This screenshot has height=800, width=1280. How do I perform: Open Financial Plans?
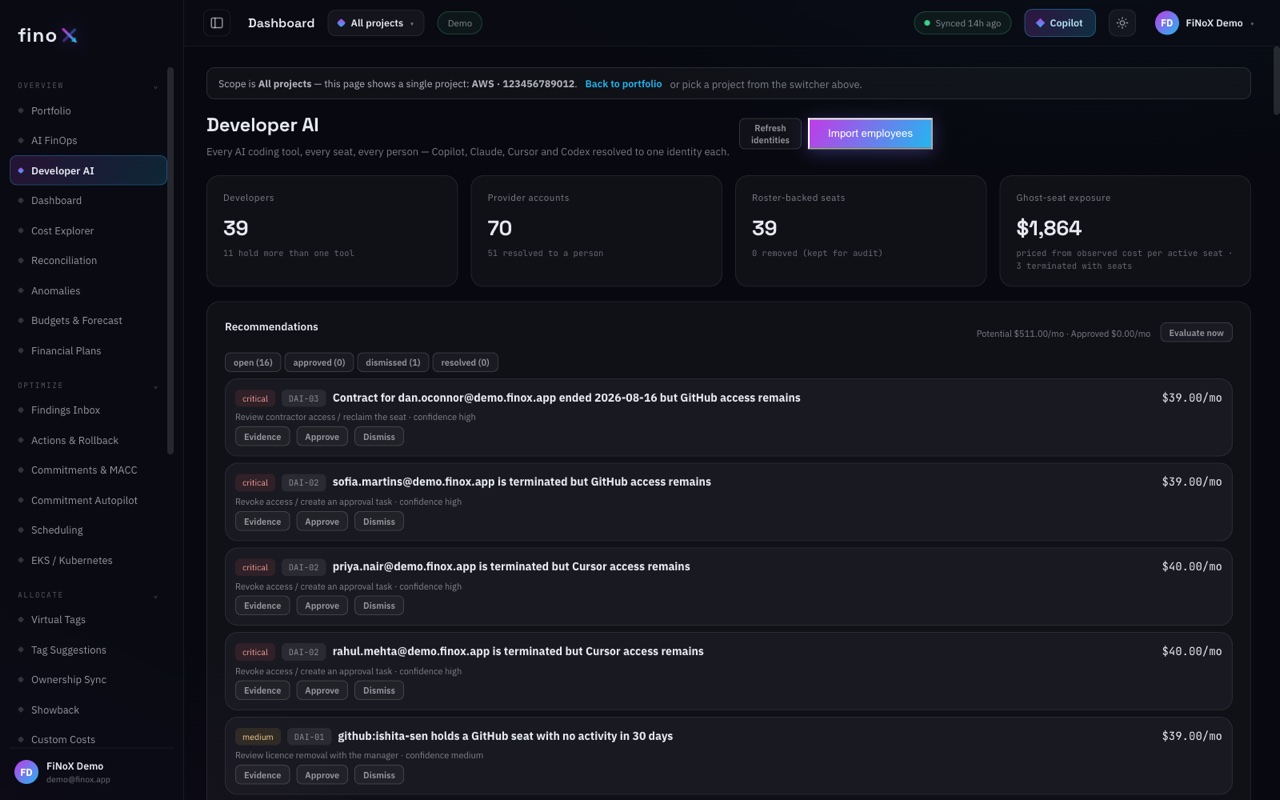pyautogui.click(x=88, y=351)
